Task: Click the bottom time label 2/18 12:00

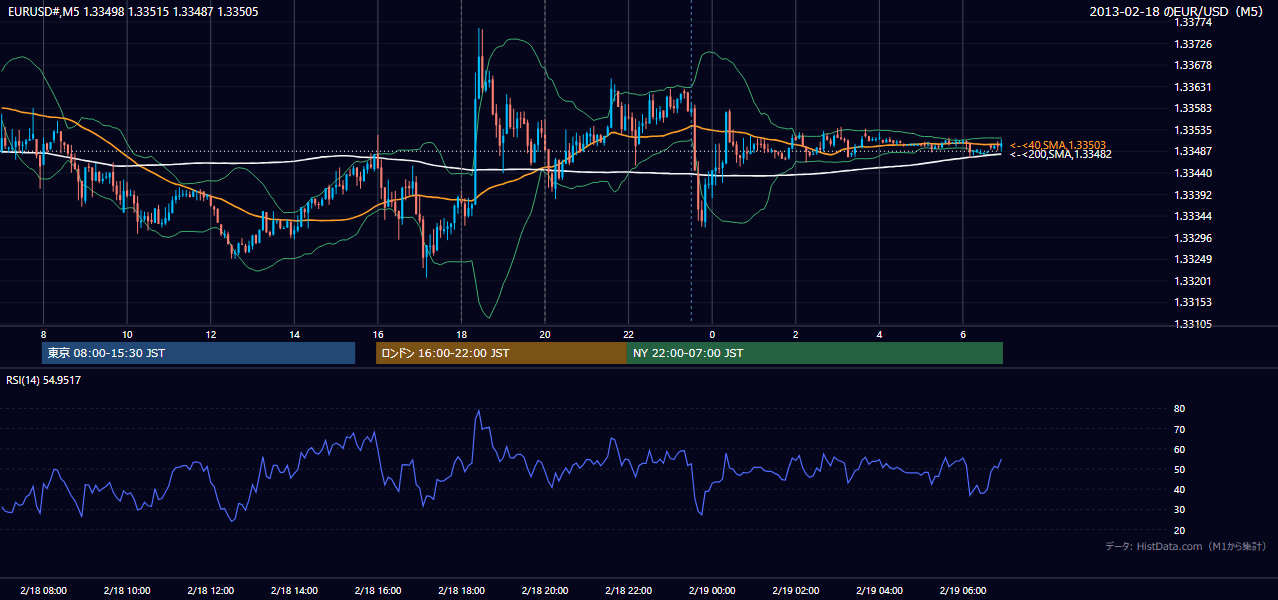Action: pos(210,591)
